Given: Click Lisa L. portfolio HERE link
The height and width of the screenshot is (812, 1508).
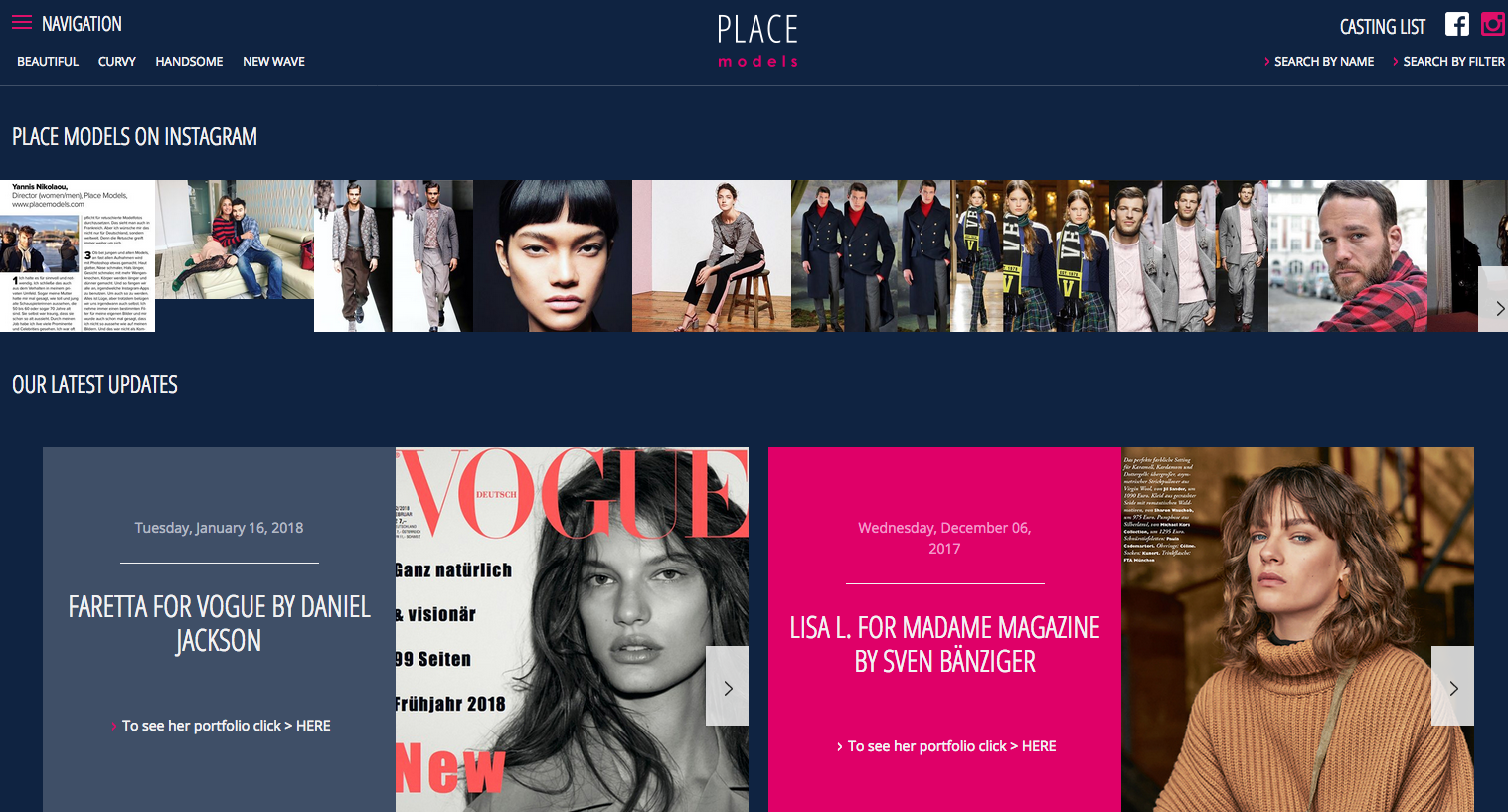Looking at the screenshot, I should (1039, 746).
